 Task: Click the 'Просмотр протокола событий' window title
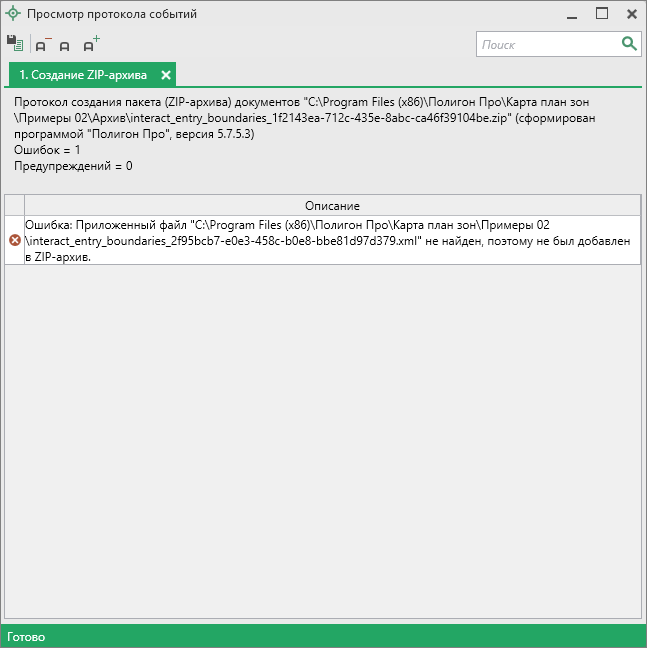tap(112, 14)
